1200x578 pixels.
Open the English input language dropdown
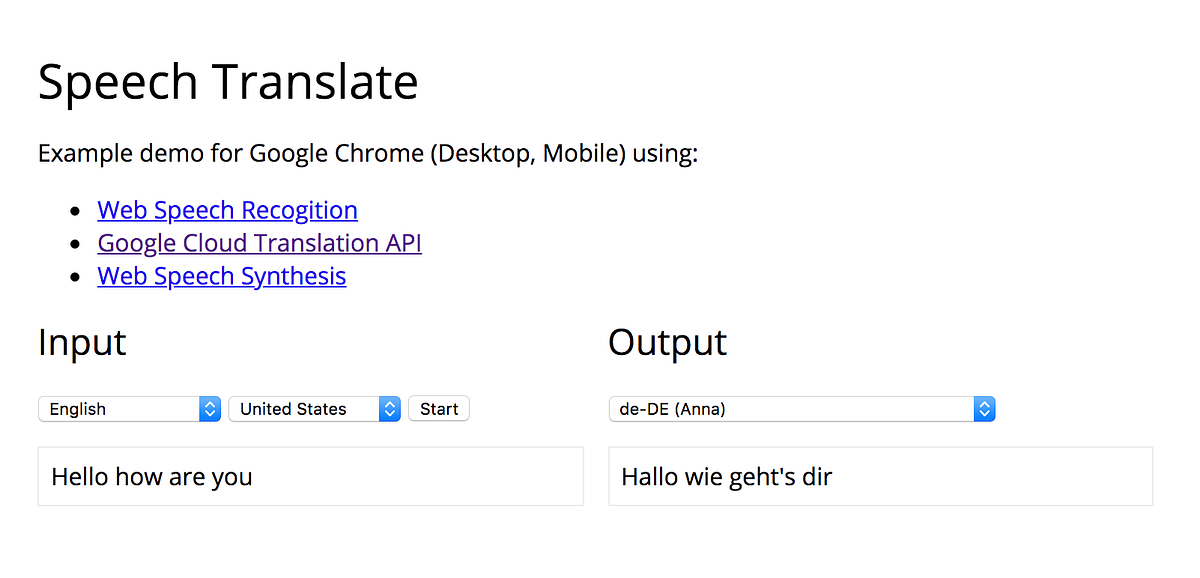pyautogui.click(x=129, y=409)
